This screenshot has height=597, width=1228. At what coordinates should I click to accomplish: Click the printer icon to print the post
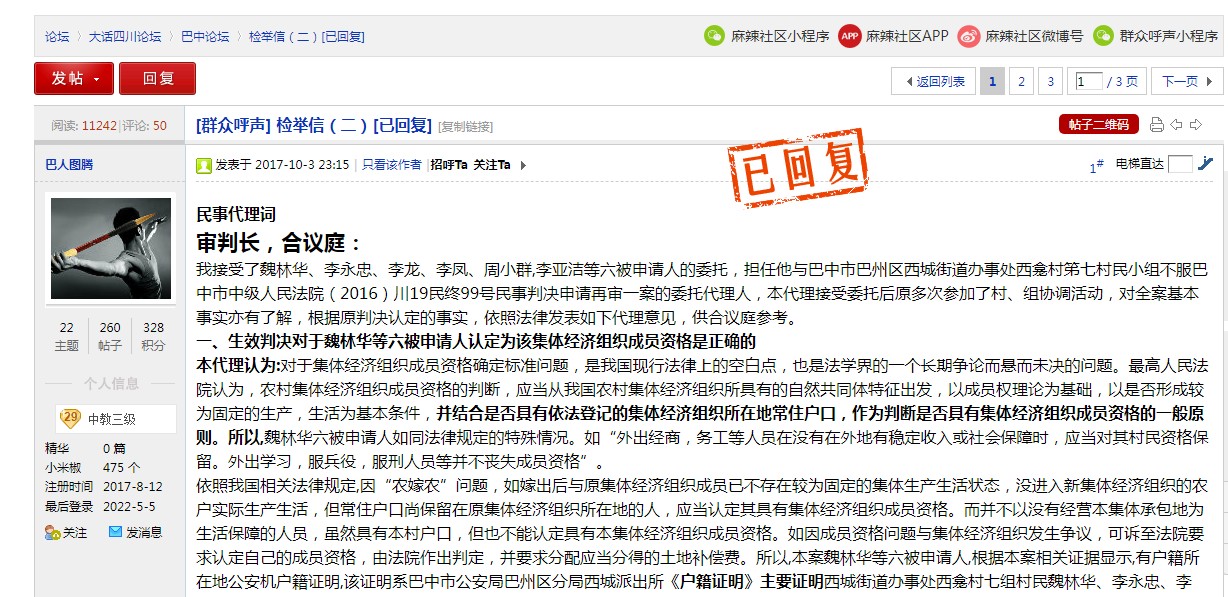pos(1157,125)
